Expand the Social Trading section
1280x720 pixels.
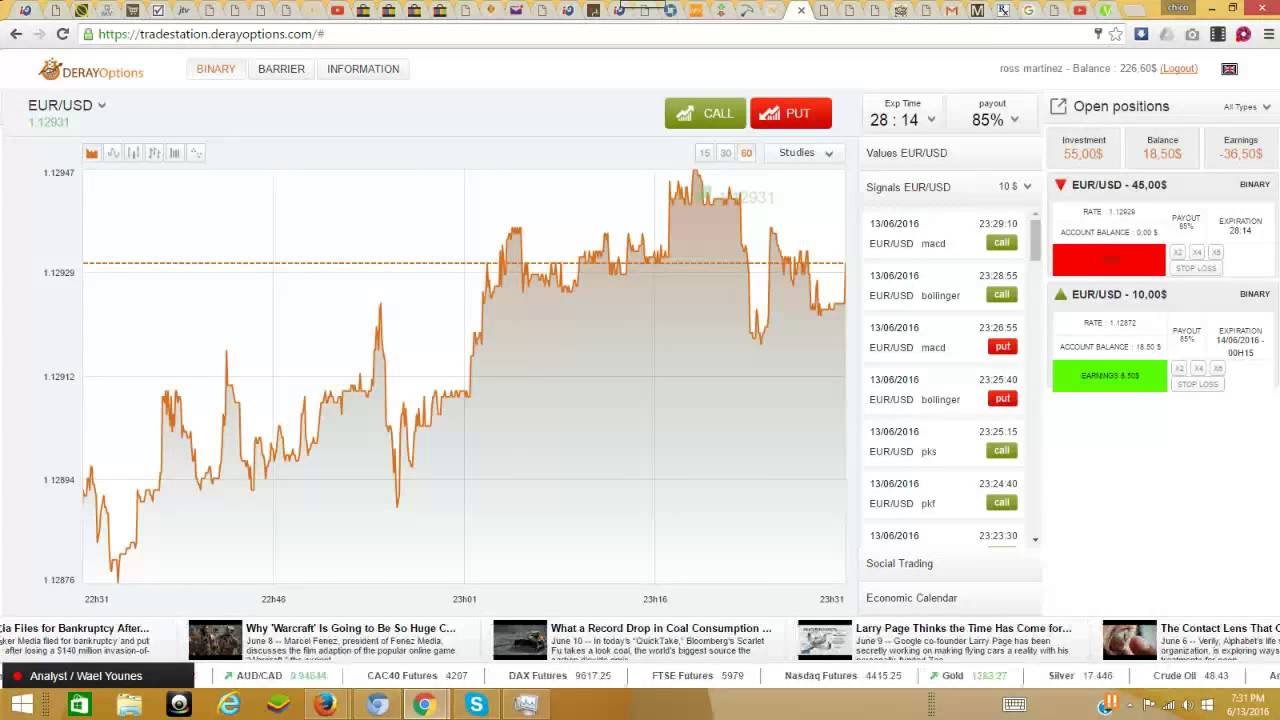[x=950, y=563]
